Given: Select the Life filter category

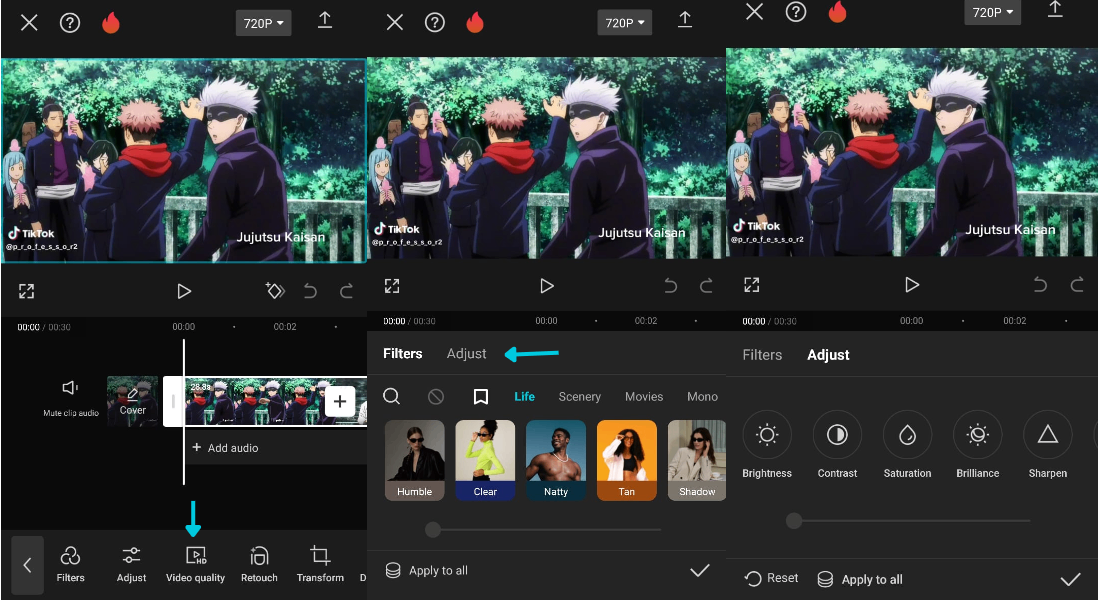Looking at the screenshot, I should coord(524,396).
